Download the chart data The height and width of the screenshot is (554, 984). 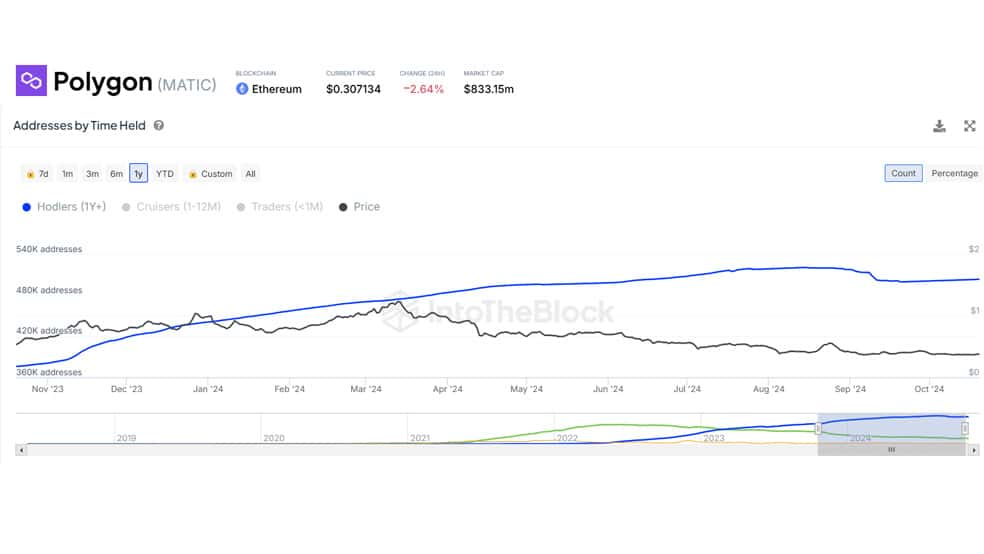click(939, 126)
